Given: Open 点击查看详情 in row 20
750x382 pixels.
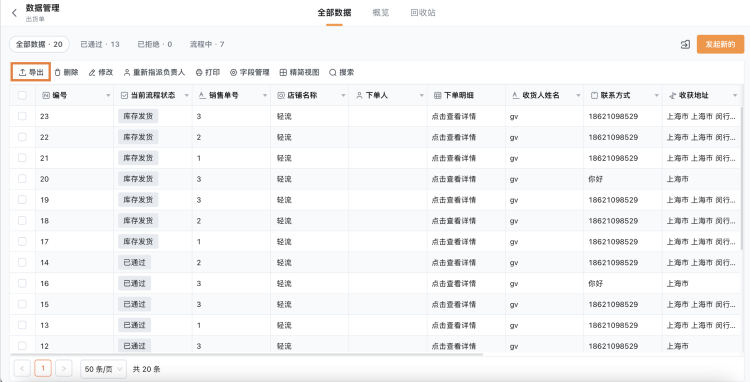Looking at the screenshot, I should click(x=453, y=179).
